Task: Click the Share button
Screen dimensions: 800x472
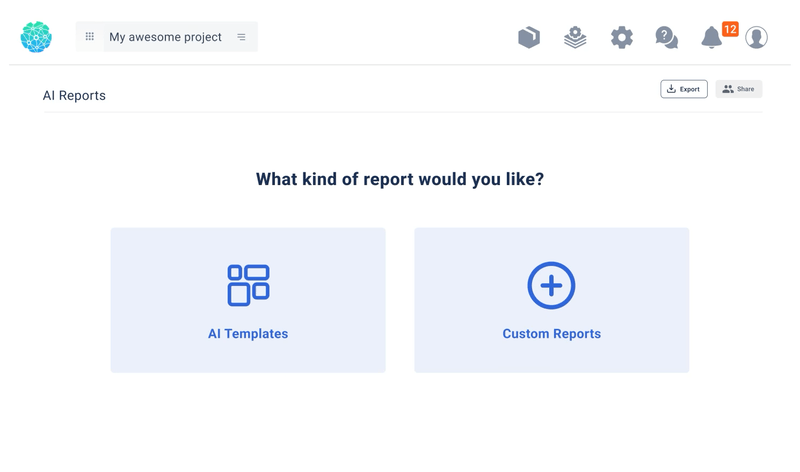Action: [x=739, y=89]
